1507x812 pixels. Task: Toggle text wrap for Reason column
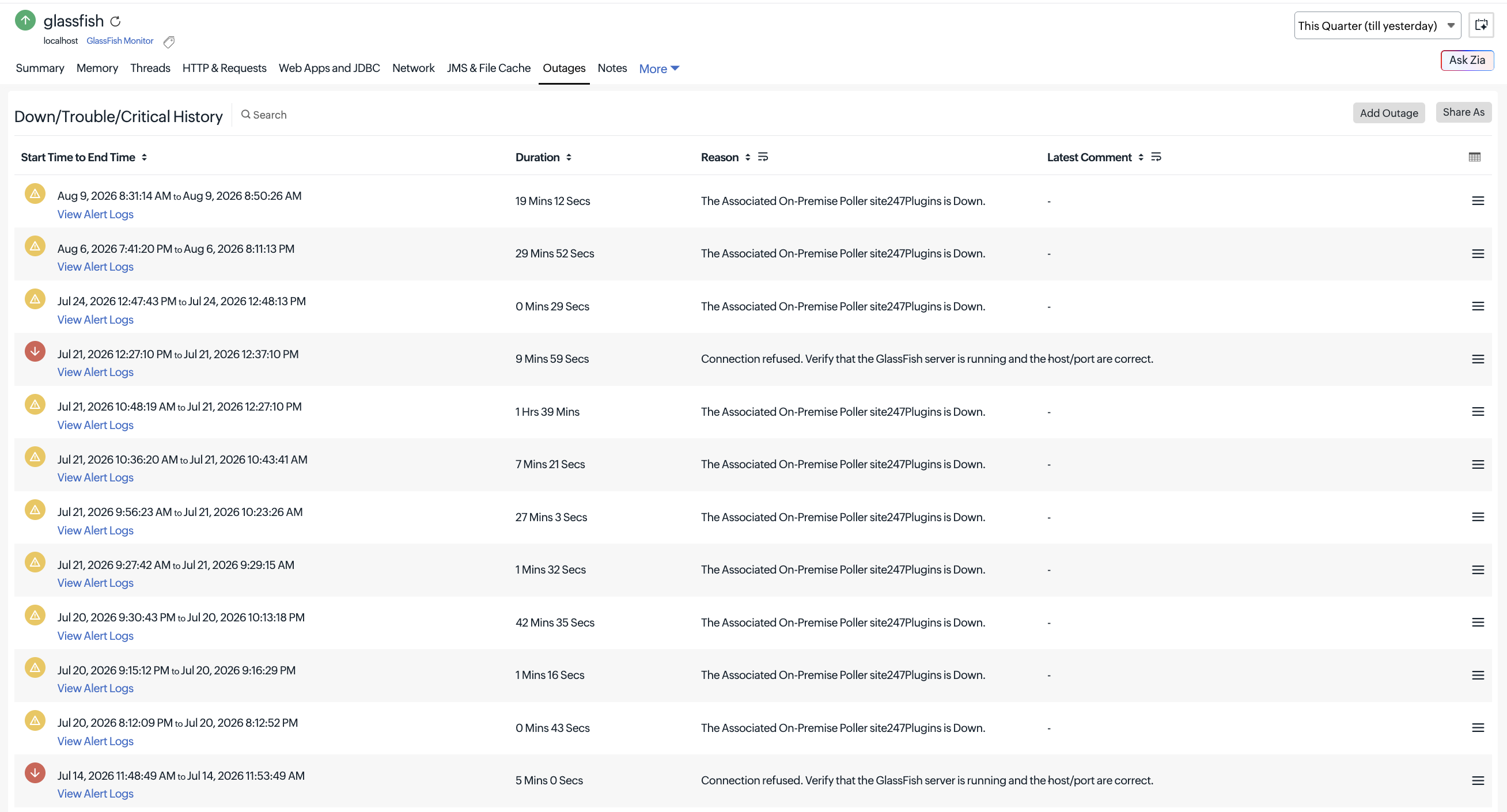(763, 157)
